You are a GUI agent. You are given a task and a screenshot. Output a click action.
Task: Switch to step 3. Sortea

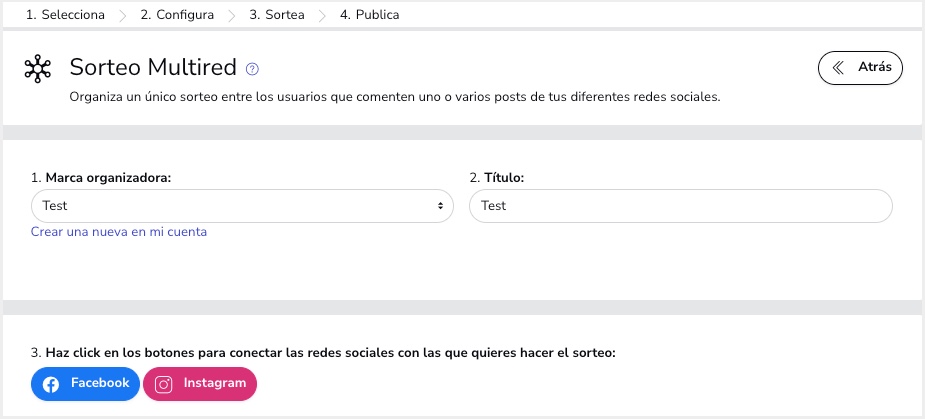point(277,16)
